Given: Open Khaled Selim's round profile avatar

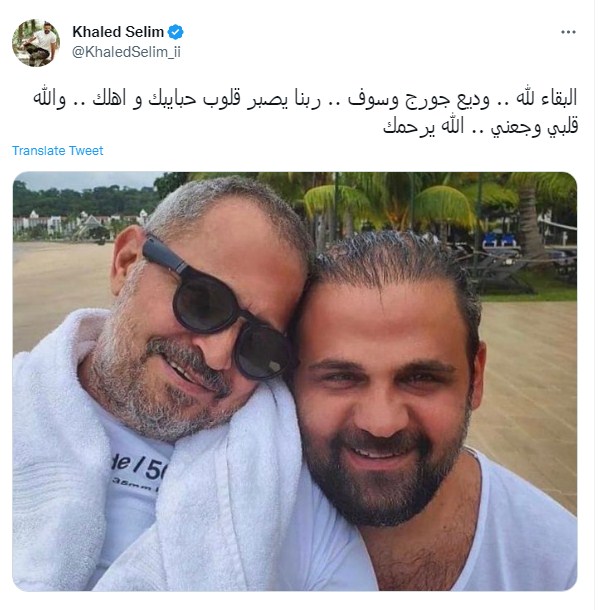Looking at the screenshot, I should pos(36,42).
